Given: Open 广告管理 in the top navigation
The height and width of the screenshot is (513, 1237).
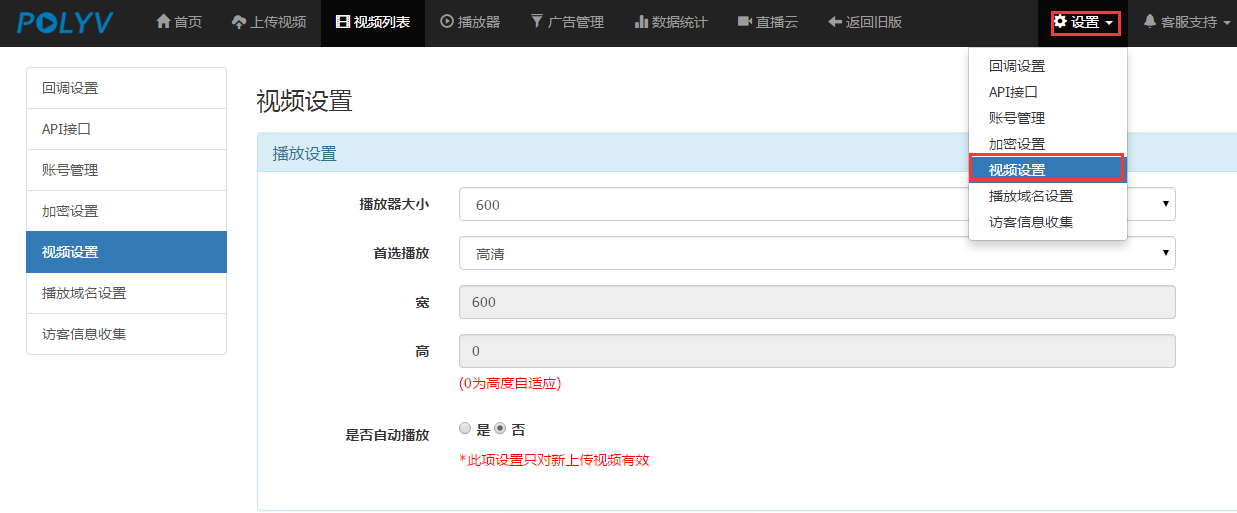Looking at the screenshot, I should (567, 22).
